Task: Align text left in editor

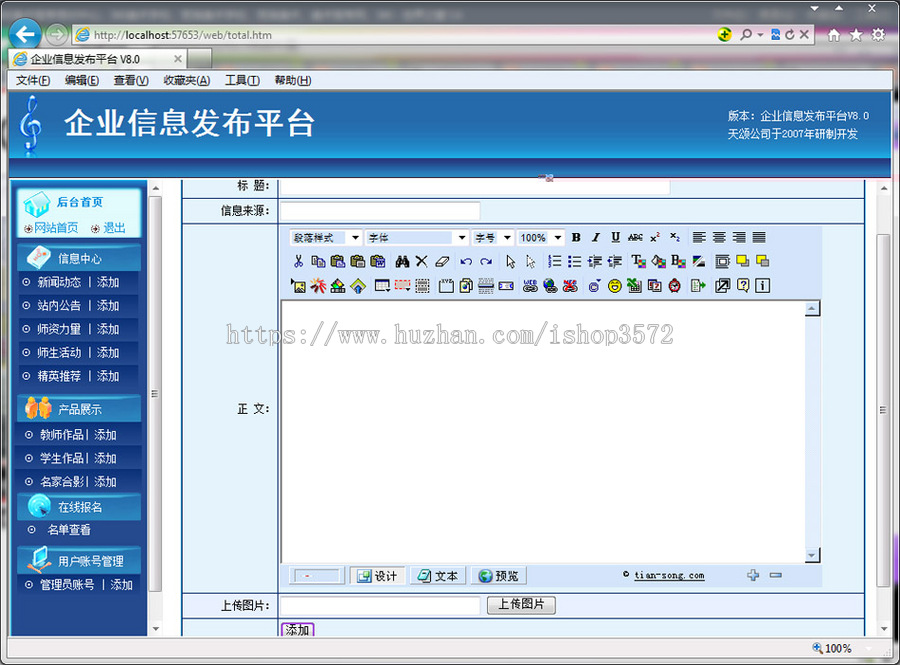Action: tap(699, 238)
